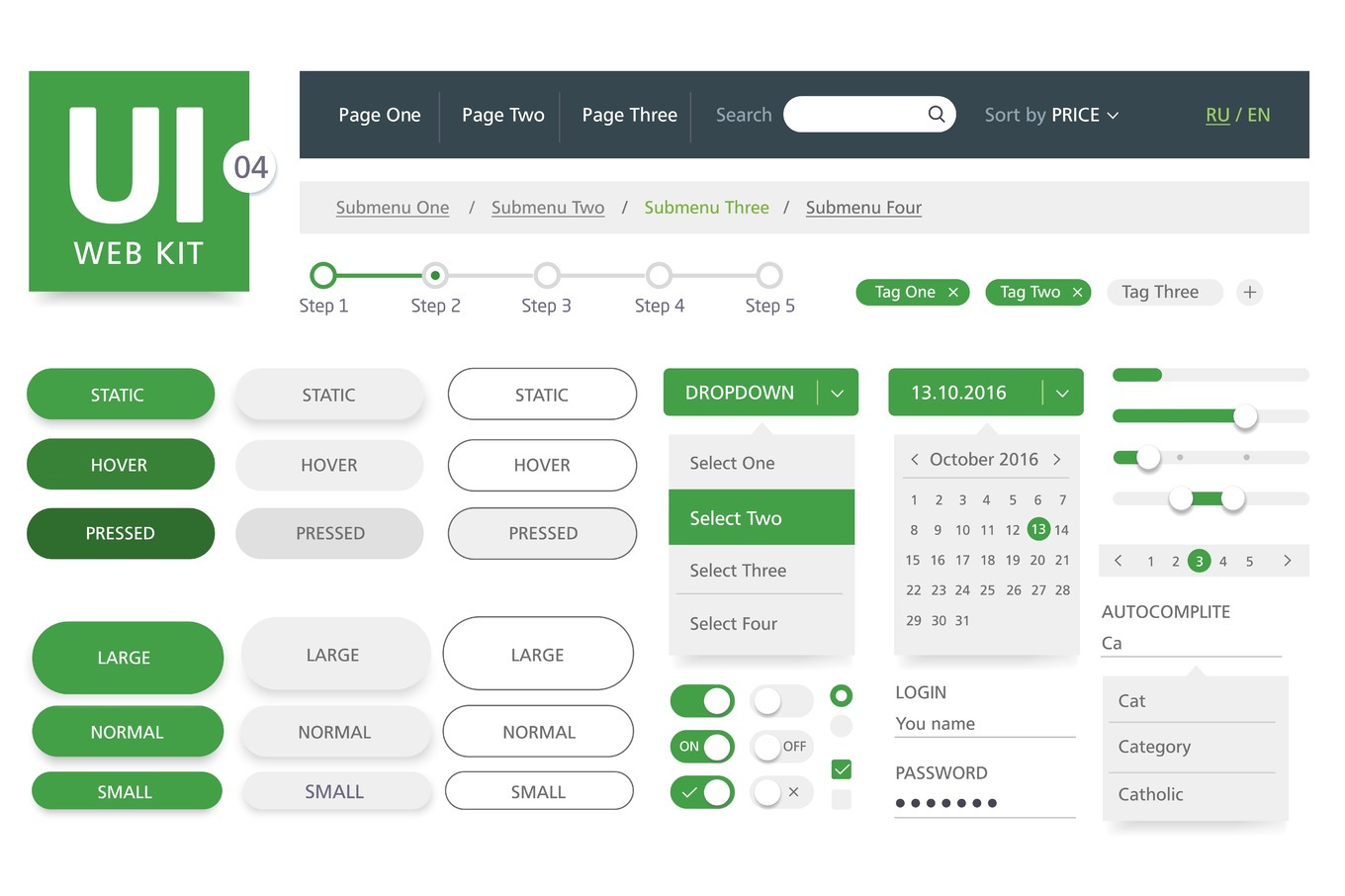The image size is (1345, 896).
Task: Turn off the ON toggle switch
Action: click(702, 747)
